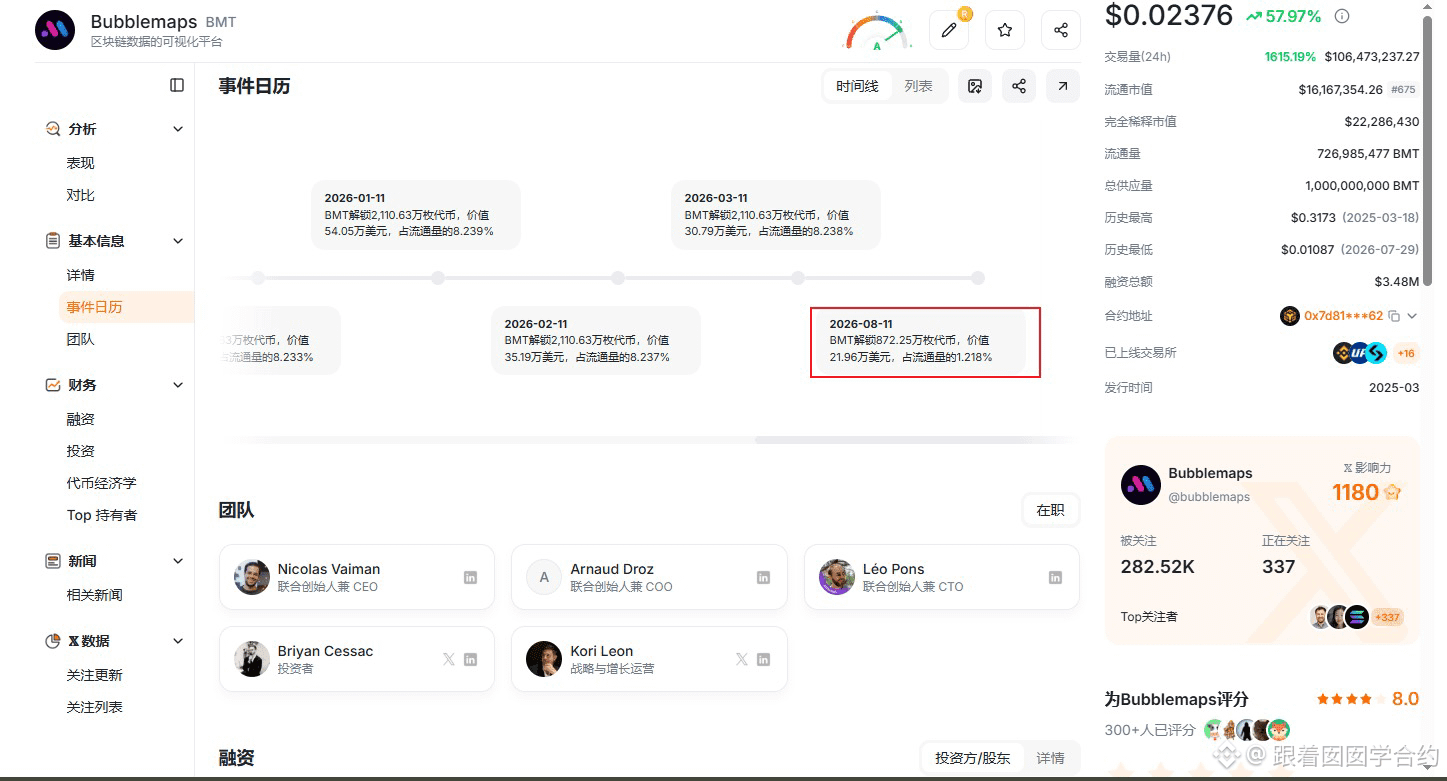Open the rating gauge icon showing A
The image size is (1447, 781).
(x=877, y=31)
